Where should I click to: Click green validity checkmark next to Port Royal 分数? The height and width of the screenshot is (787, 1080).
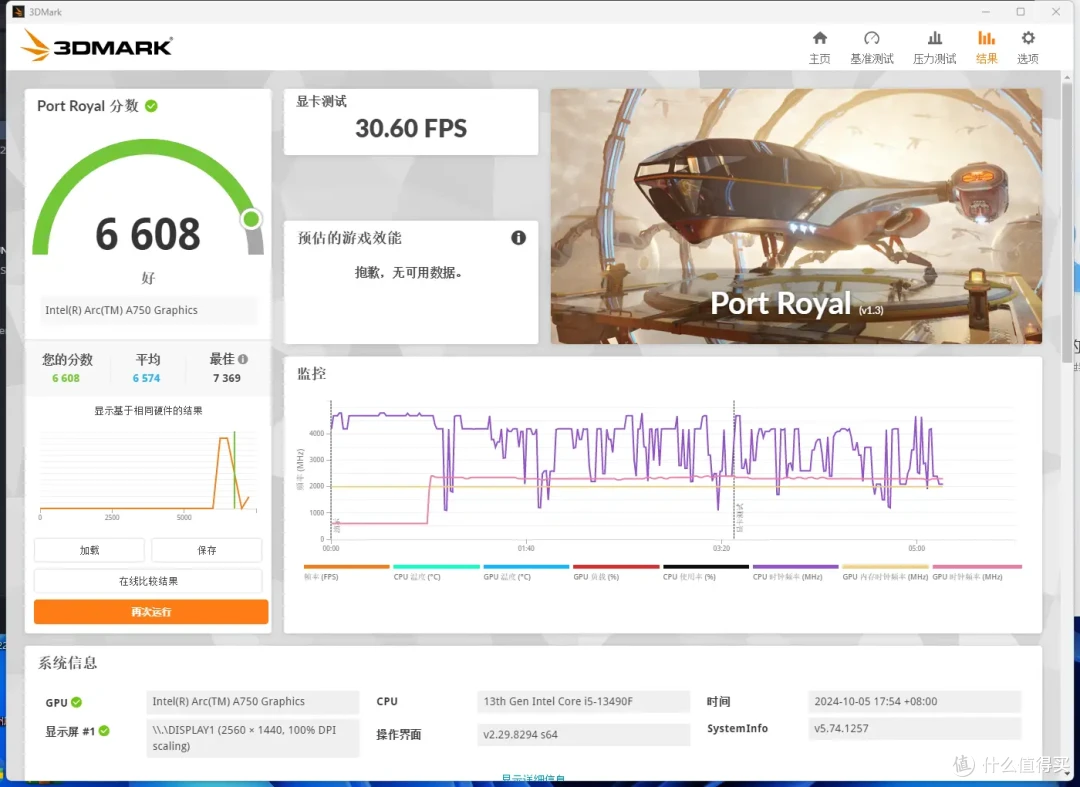[x=152, y=106]
